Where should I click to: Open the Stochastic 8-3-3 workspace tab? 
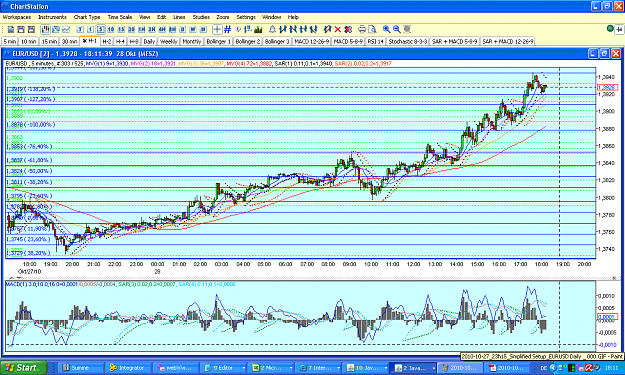[x=407, y=41]
